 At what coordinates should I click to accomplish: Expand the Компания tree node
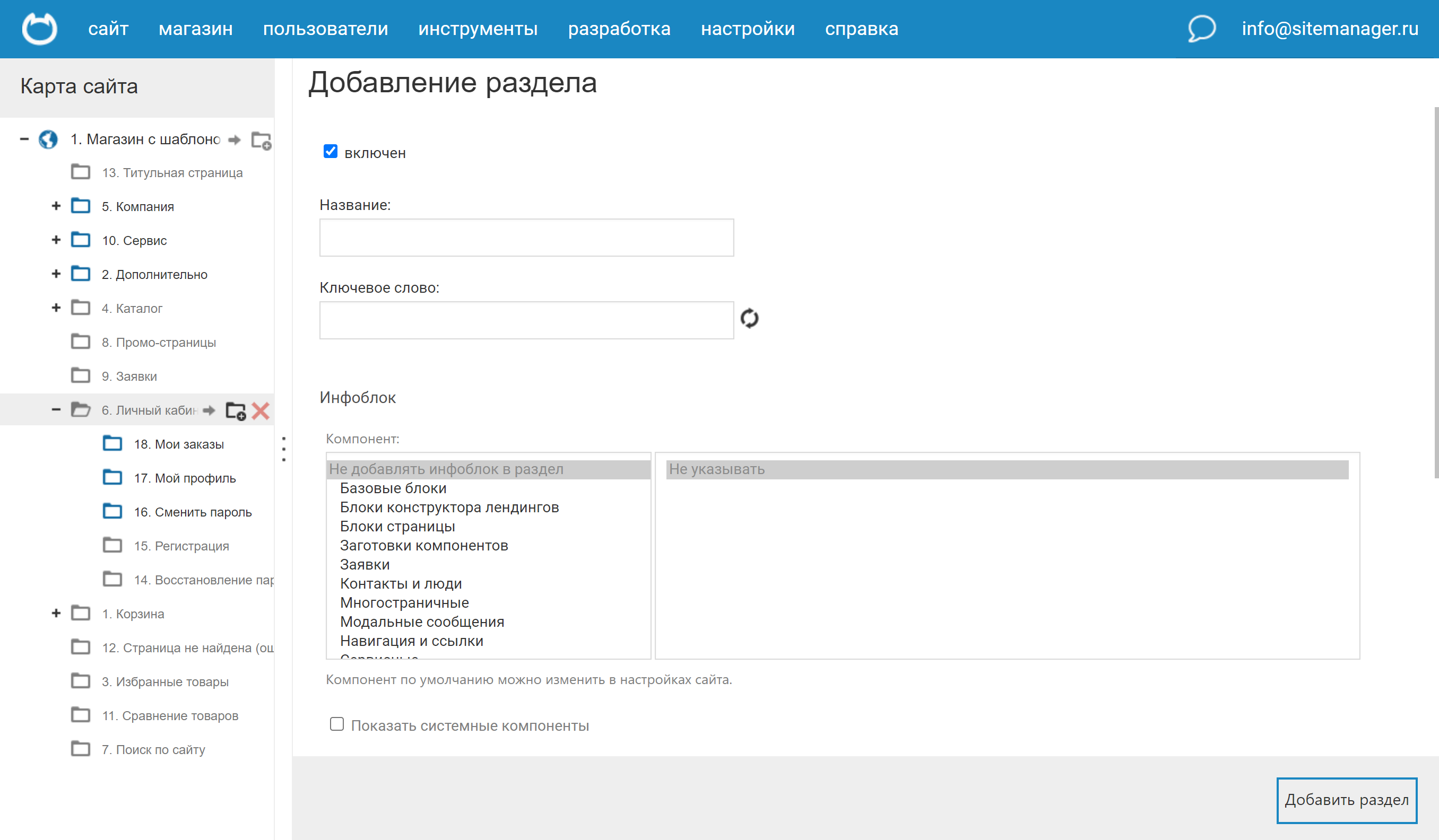click(x=56, y=206)
